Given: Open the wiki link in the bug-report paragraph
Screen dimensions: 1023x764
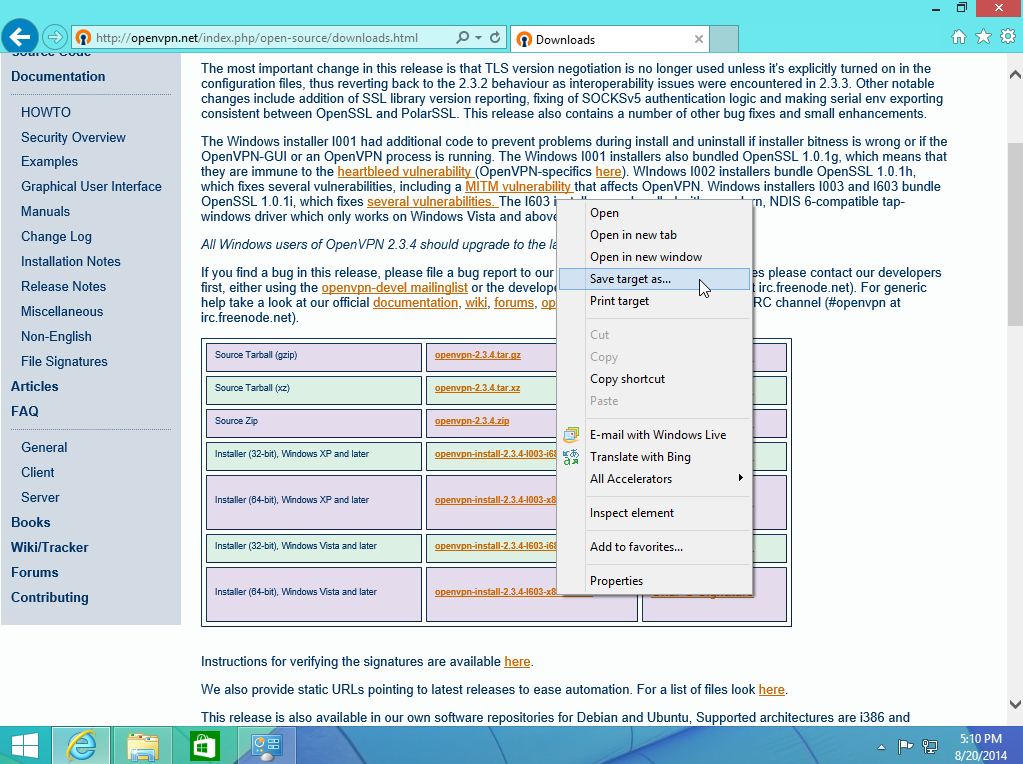Looking at the screenshot, I should tap(476, 303).
